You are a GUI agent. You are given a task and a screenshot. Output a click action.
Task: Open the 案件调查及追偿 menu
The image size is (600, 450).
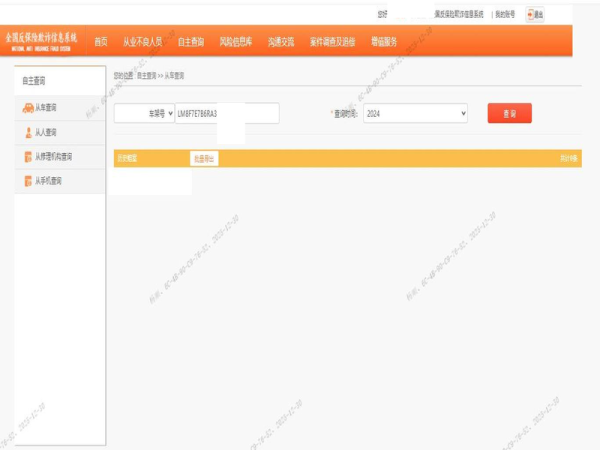[332, 42]
